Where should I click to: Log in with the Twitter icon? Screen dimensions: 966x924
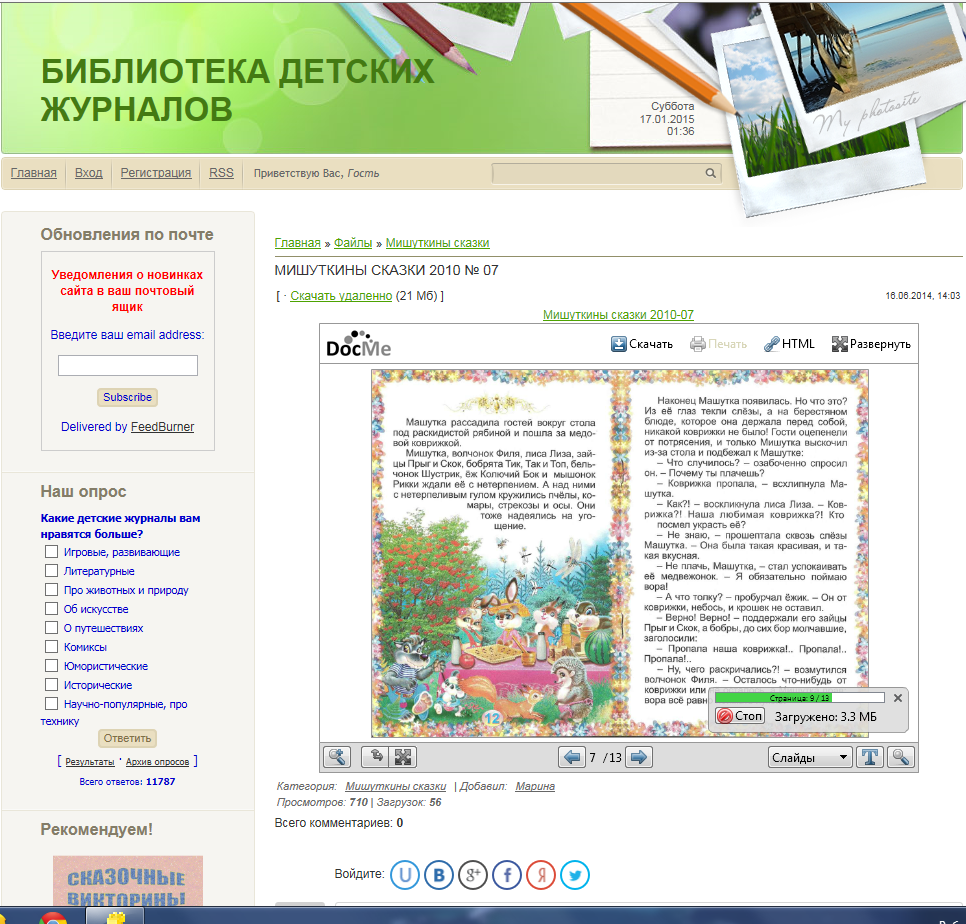pyautogui.click(x=574, y=875)
